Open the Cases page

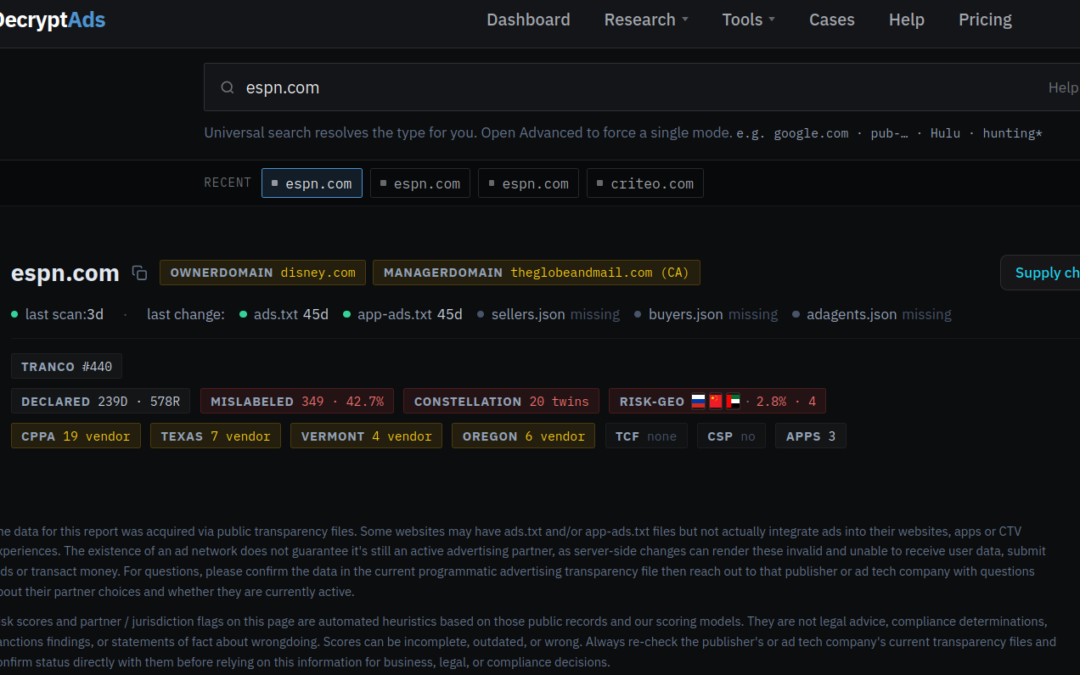click(x=831, y=19)
